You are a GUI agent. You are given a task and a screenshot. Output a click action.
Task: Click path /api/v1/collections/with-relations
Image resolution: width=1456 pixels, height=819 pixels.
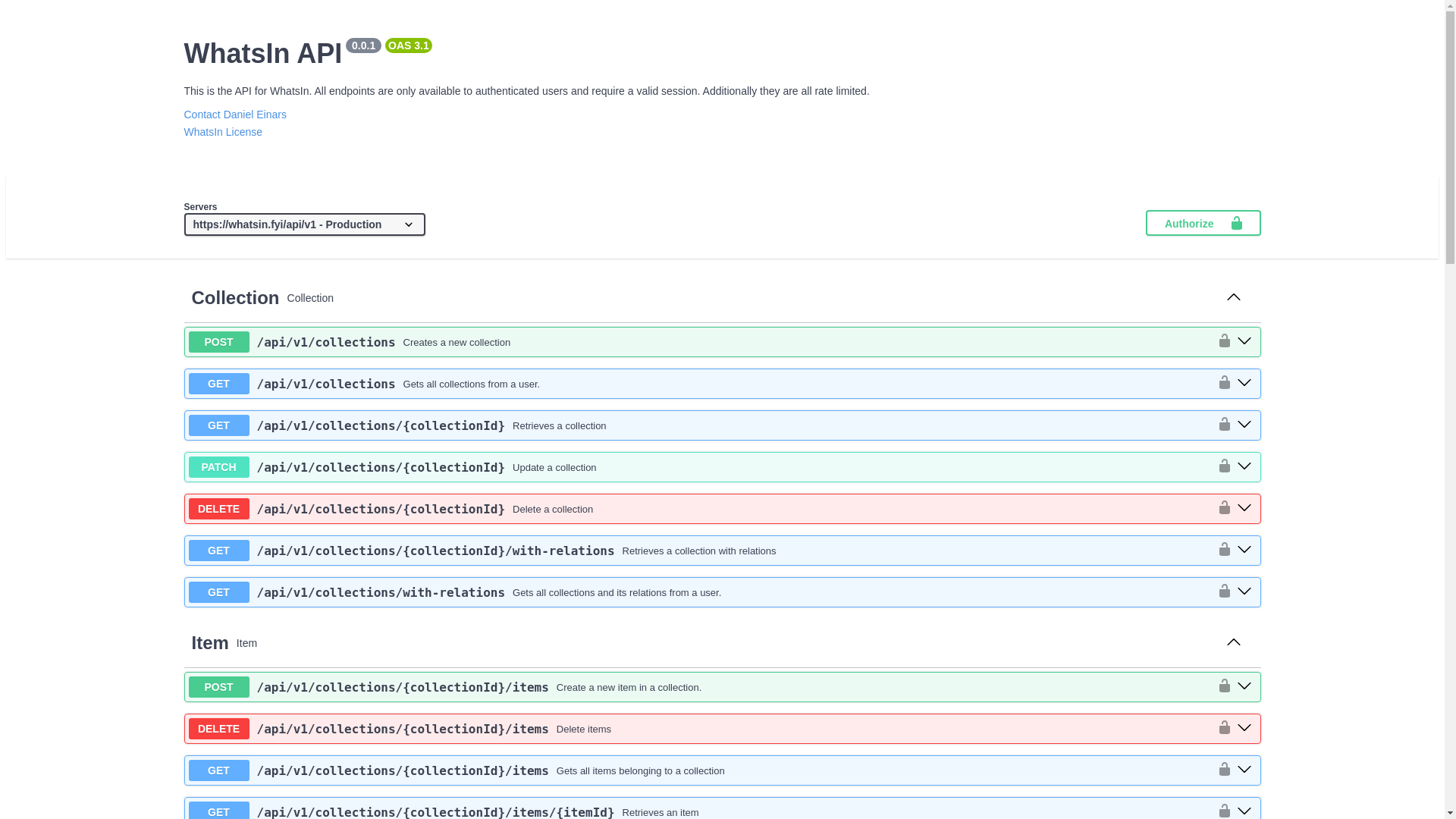[381, 592]
